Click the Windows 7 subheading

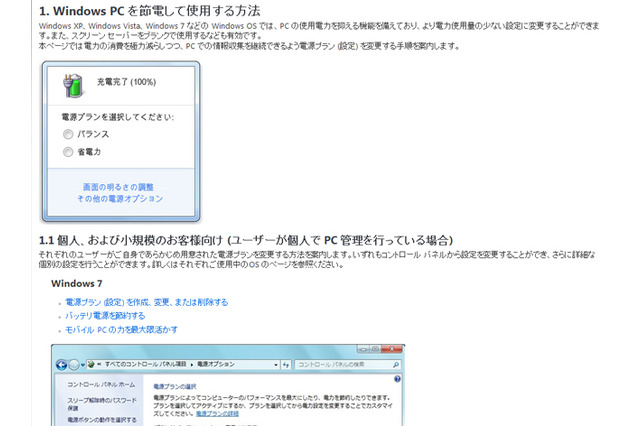coord(77,284)
